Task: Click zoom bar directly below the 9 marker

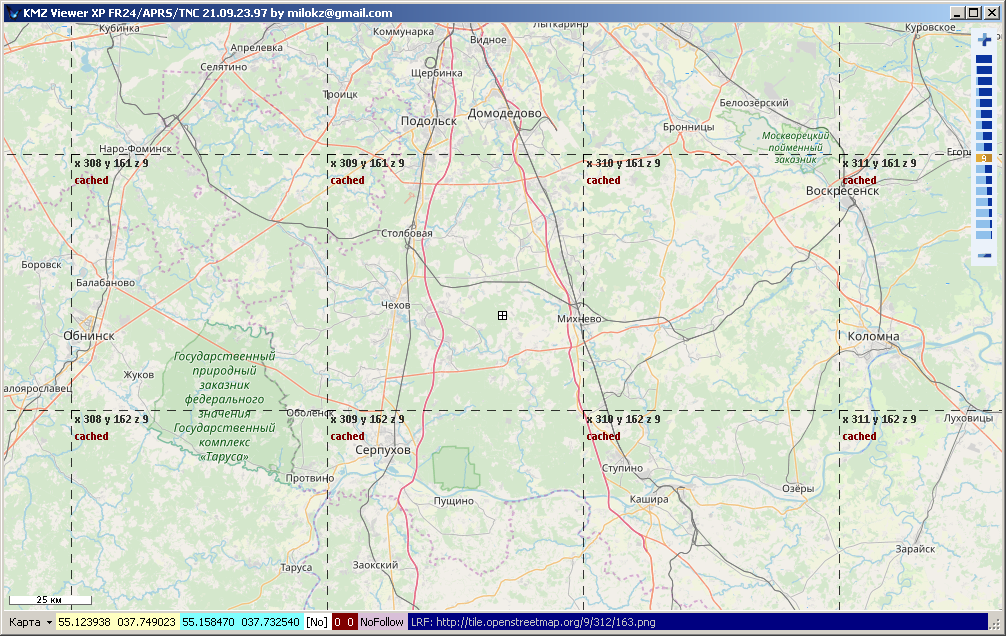Action: click(984, 169)
